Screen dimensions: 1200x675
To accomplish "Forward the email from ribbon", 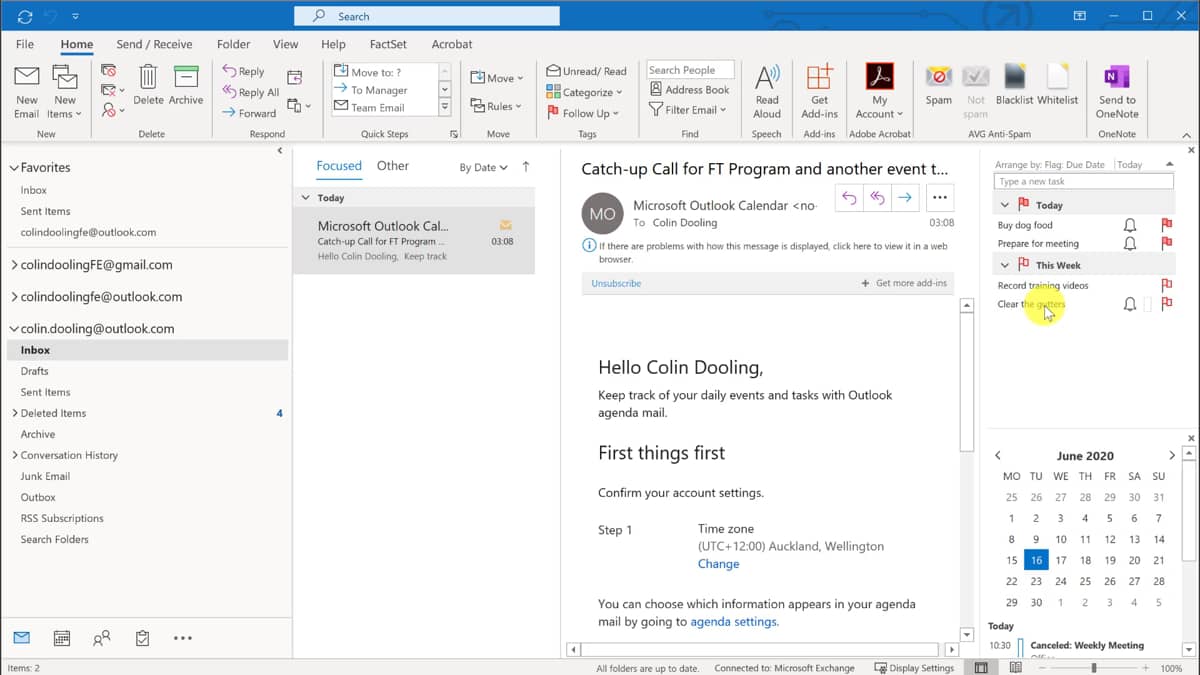I will [249, 113].
